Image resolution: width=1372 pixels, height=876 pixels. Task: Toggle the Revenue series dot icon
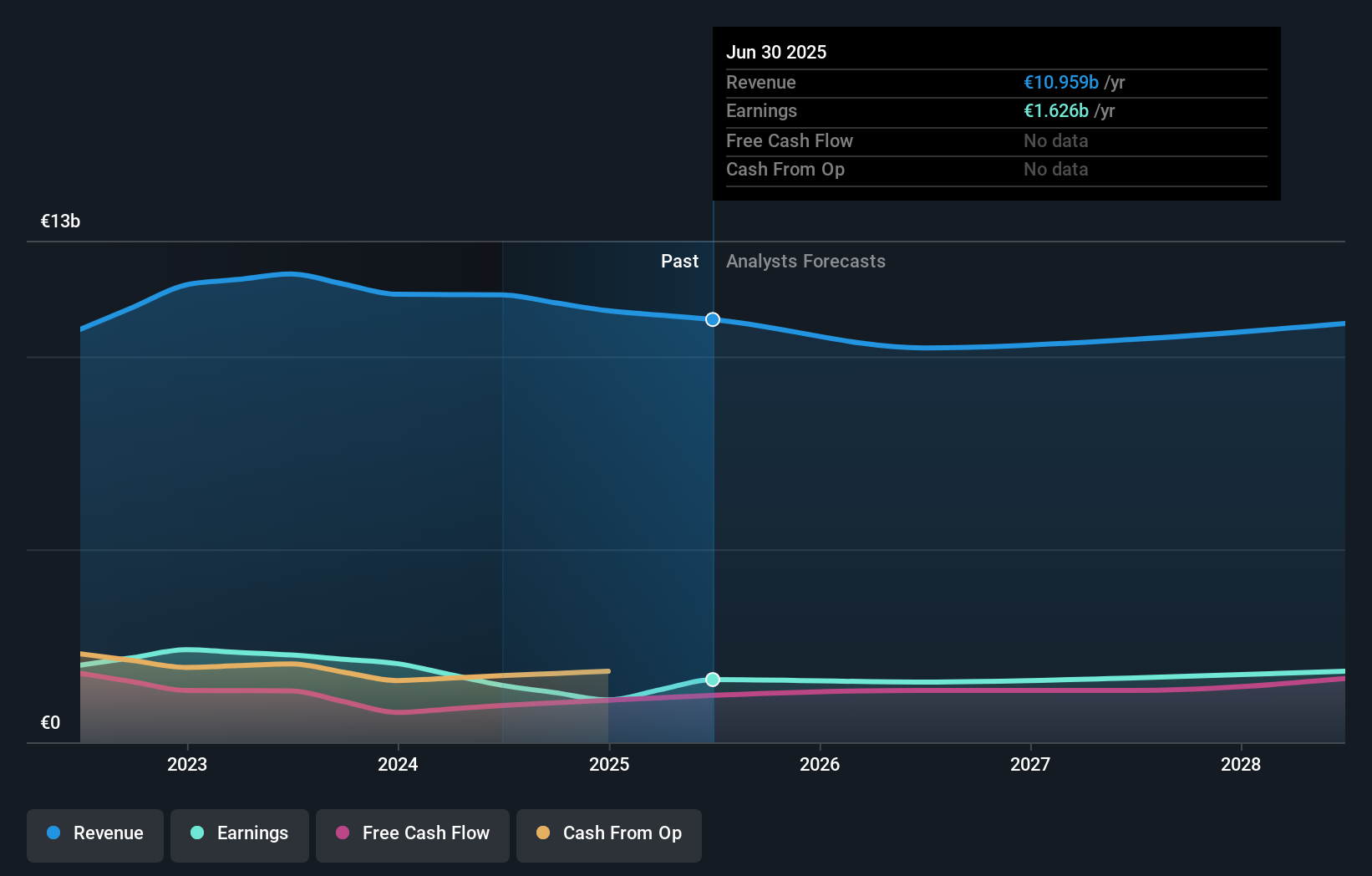(x=54, y=833)
